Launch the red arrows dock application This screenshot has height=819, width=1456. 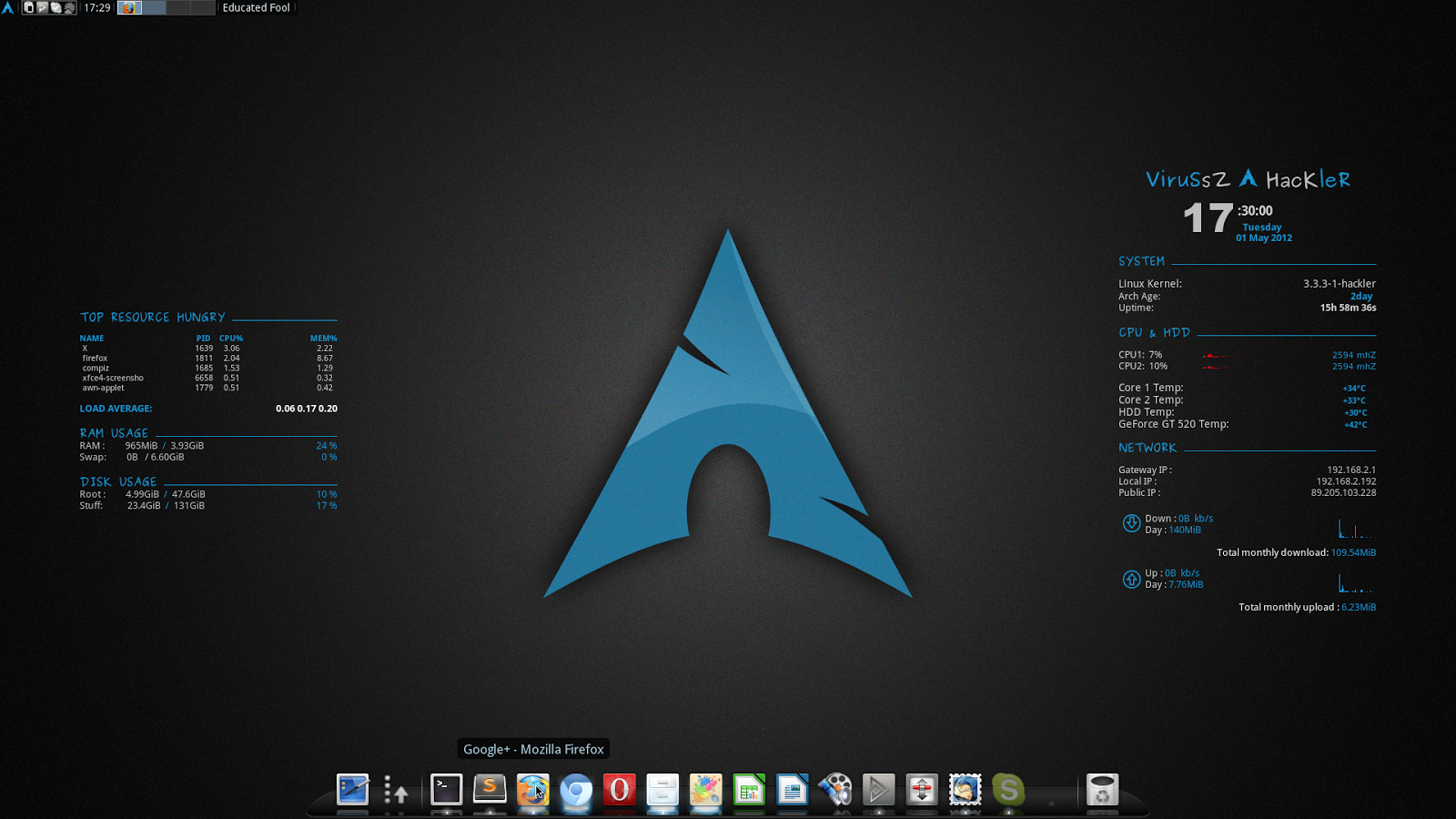(922, 789)
